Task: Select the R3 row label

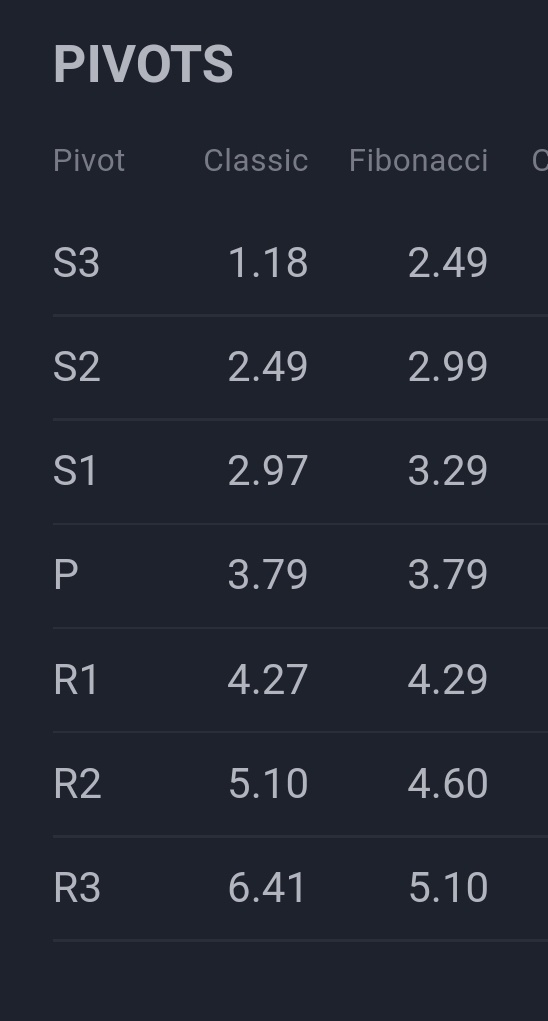Action: tap(77, 888)
